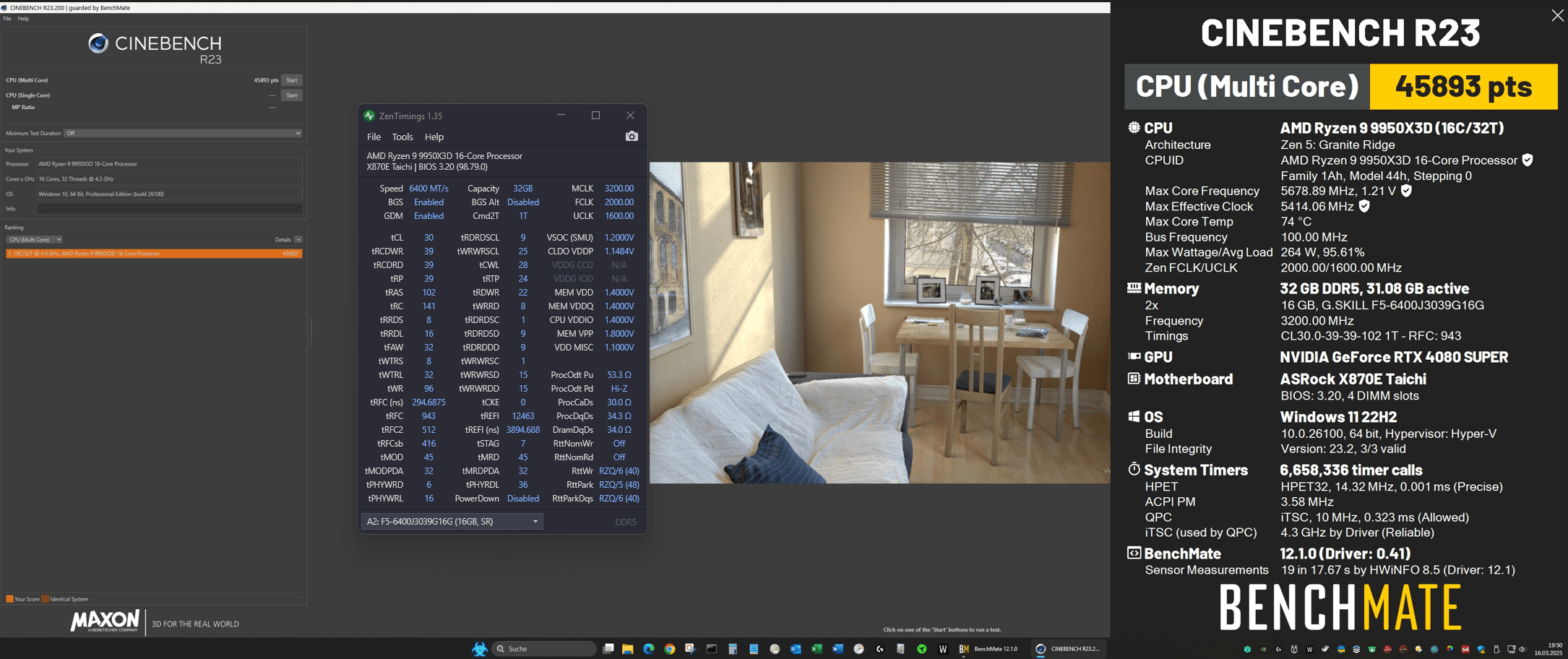Switch to BenchMate 12.1.0 taskbar button

988,649
